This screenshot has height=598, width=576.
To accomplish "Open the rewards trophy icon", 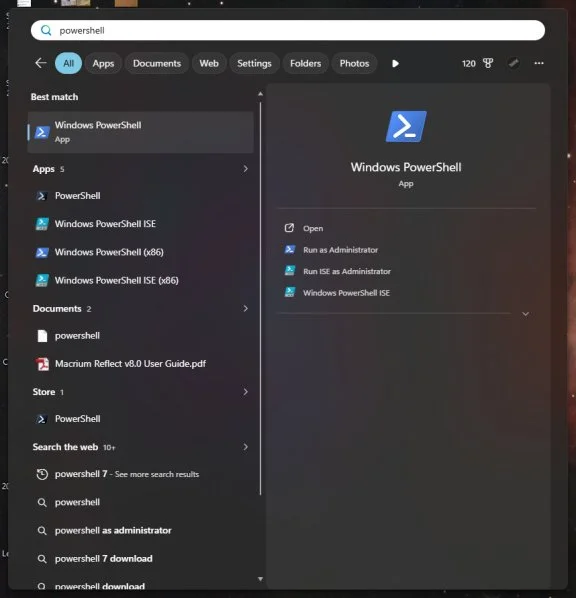I will pos(488,63).
